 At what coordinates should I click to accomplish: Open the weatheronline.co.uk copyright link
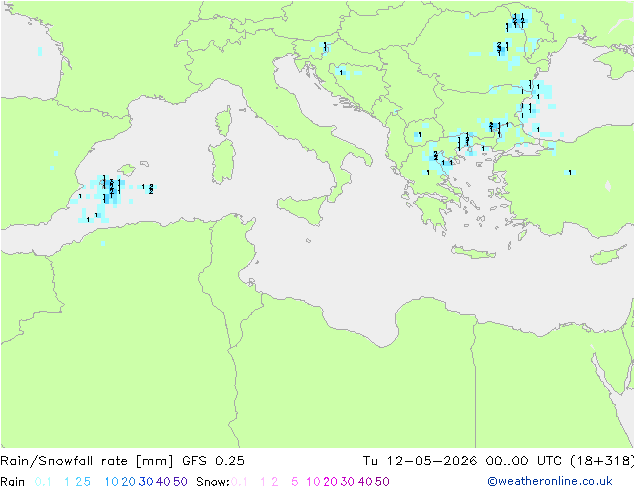coord(550,481)
